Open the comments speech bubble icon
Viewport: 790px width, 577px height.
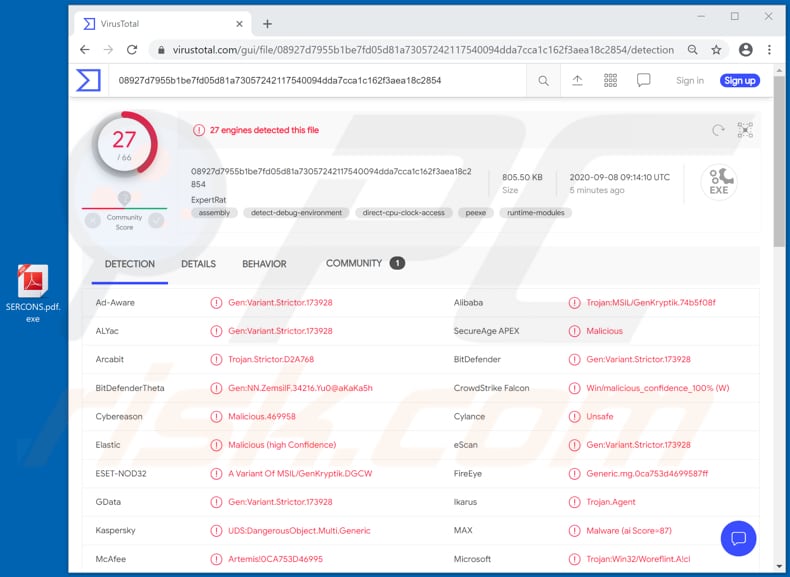tap(643, 81)
